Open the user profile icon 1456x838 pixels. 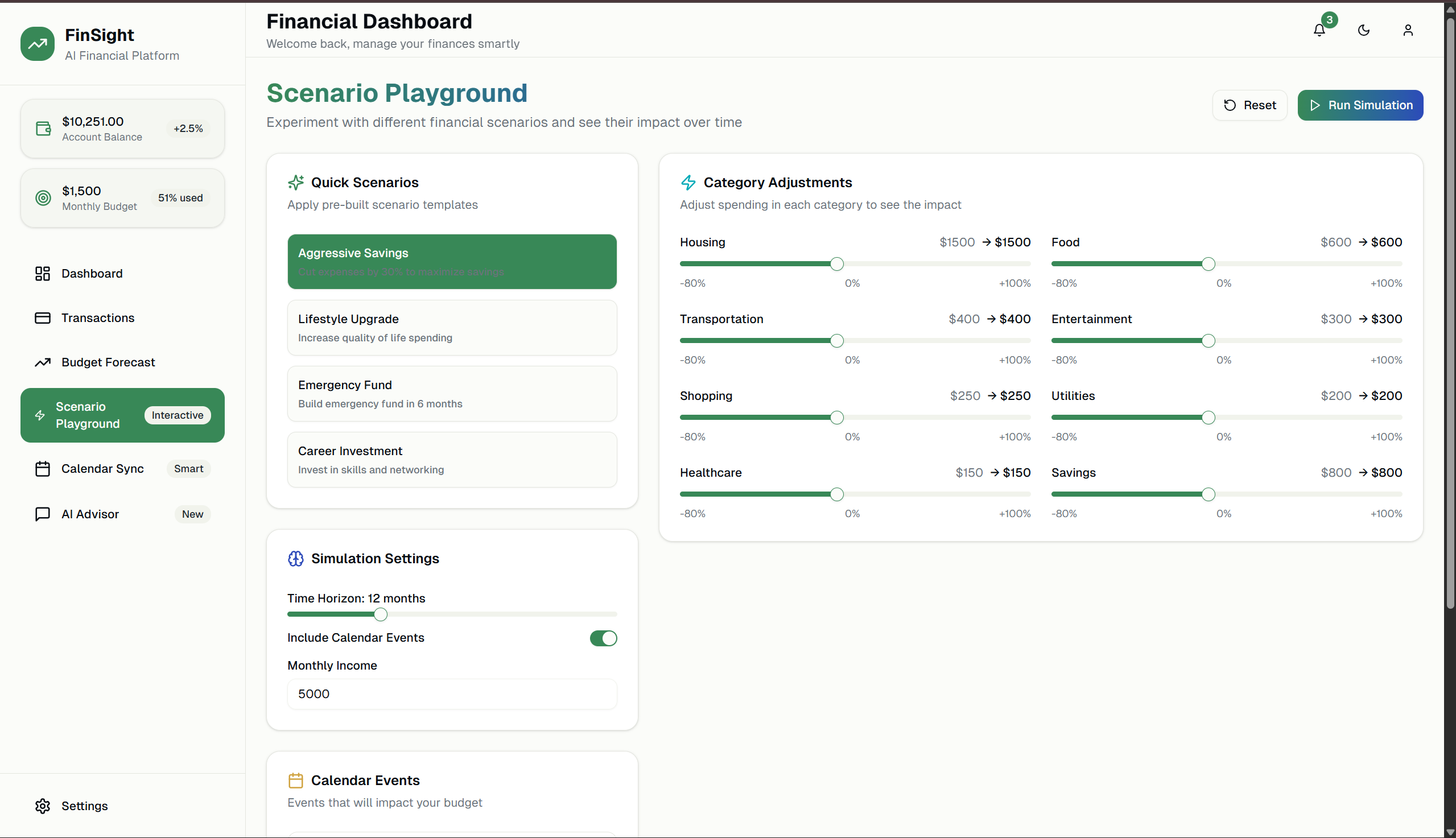(x=1408, y=30)
